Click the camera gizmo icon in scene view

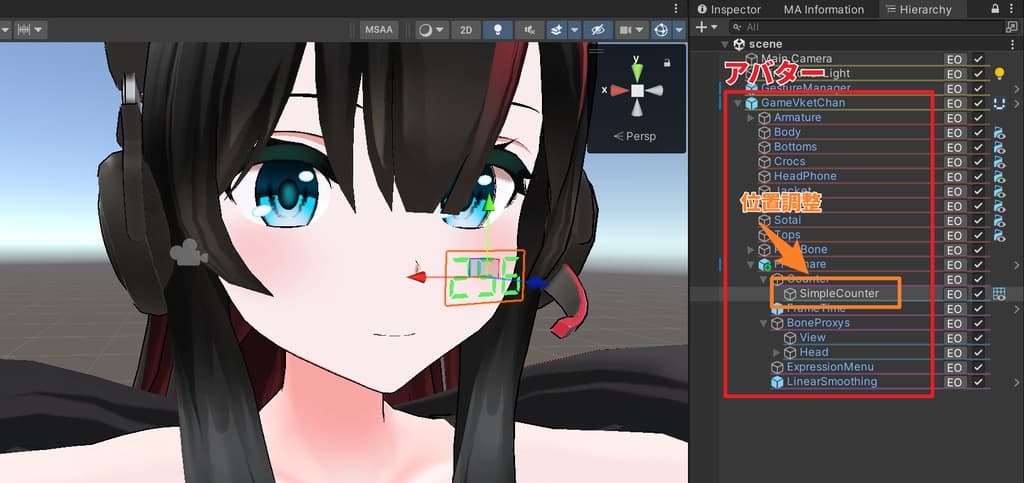tap(189, 254)
